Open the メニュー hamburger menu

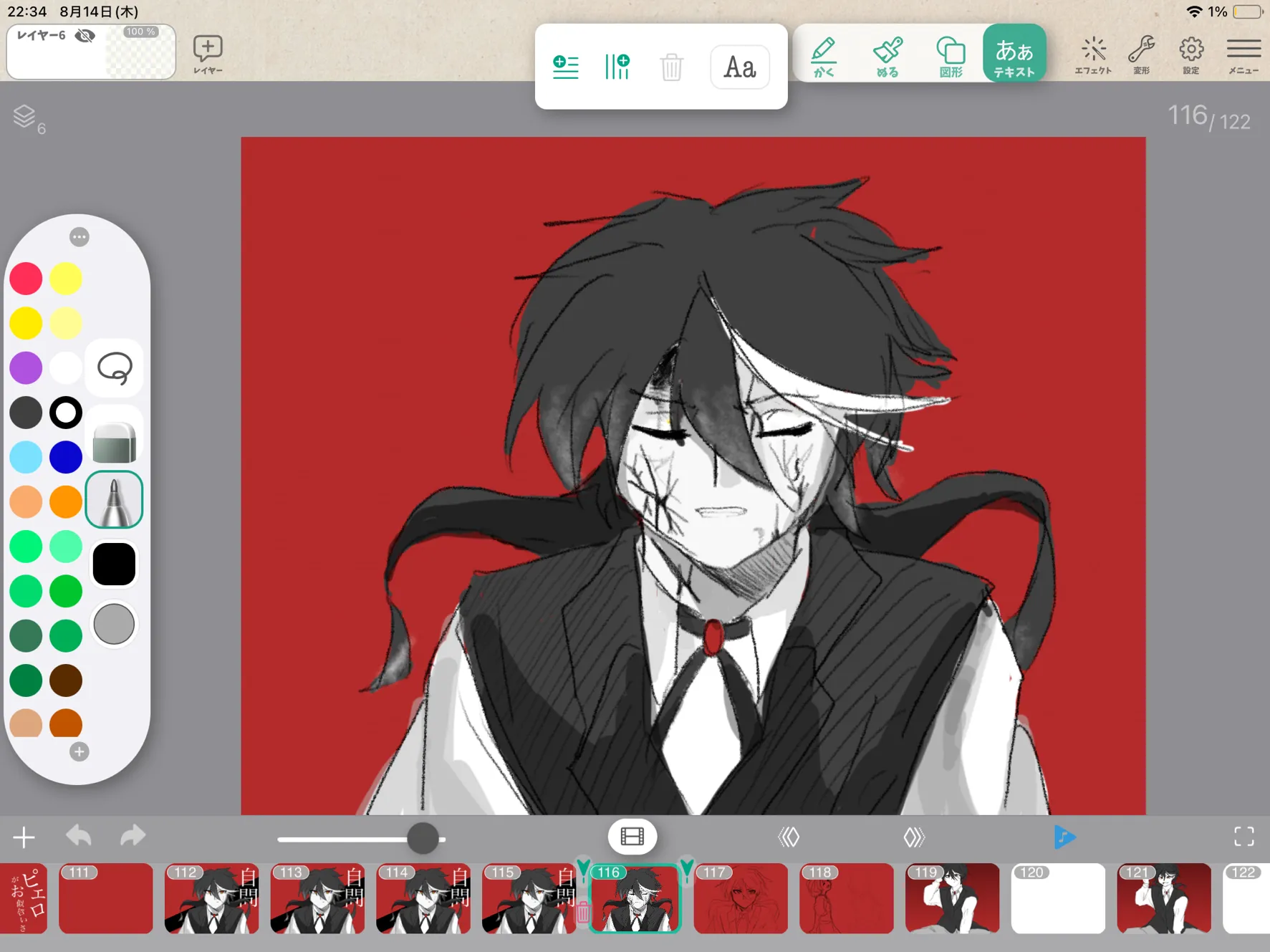point(1243,55)
